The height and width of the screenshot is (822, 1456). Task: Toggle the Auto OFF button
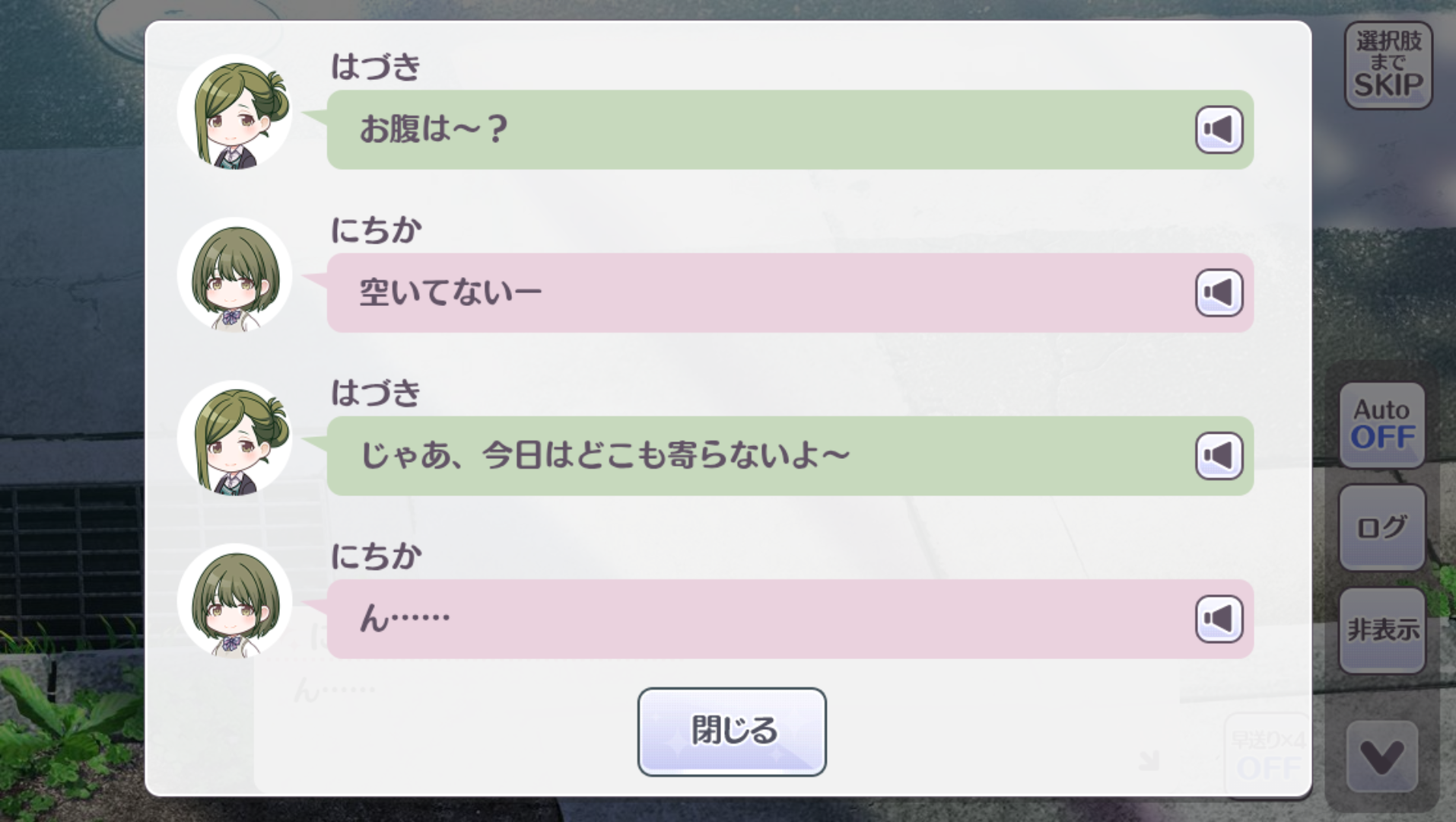point(1382,425)
